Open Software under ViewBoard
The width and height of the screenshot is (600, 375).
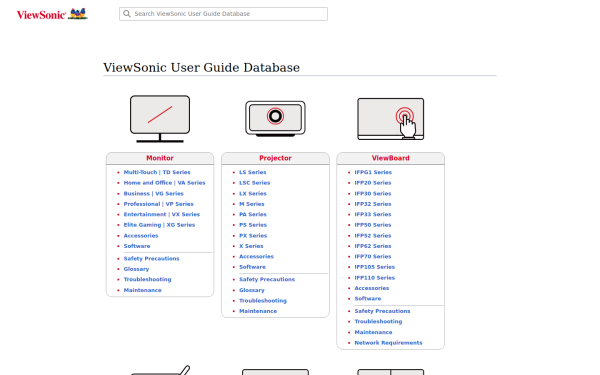click(368, 298)
